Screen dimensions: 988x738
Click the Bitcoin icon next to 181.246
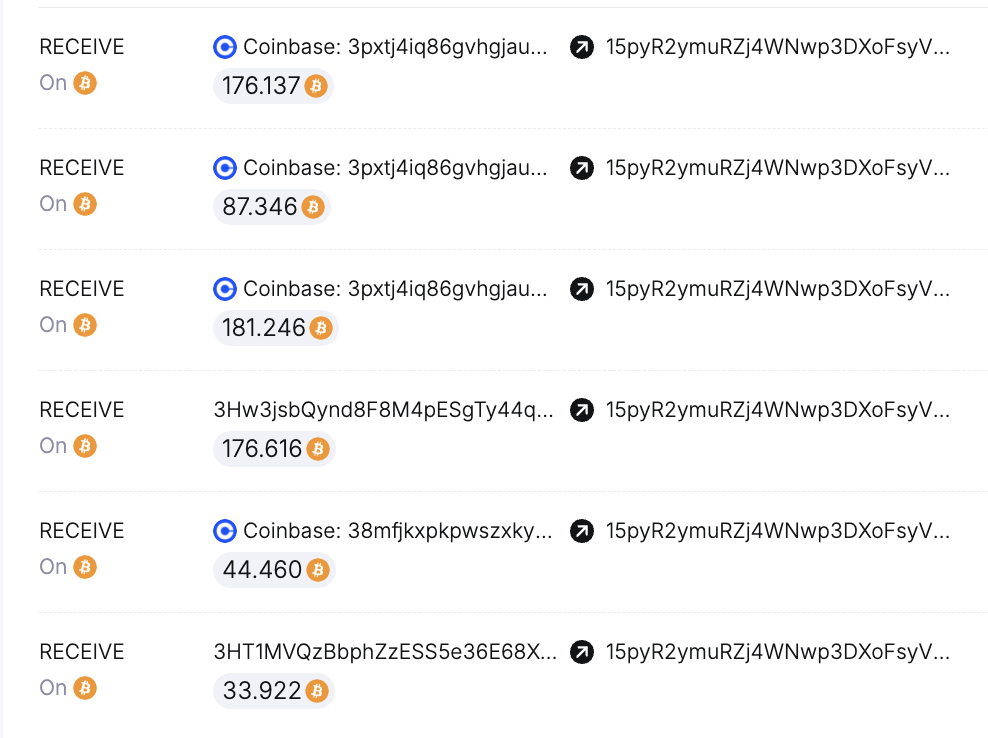point(320,328)
